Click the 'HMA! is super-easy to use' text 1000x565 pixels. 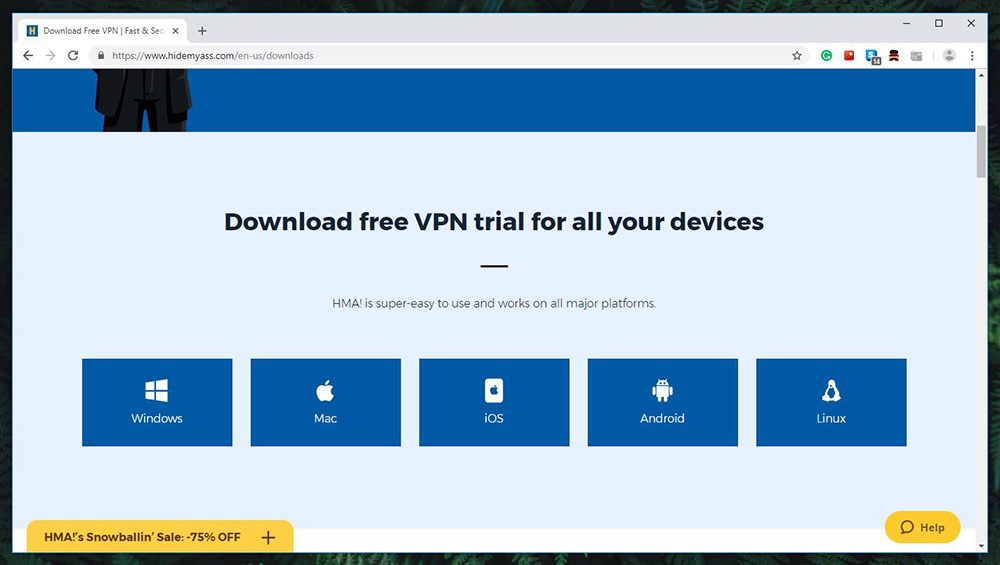[494, 304]
